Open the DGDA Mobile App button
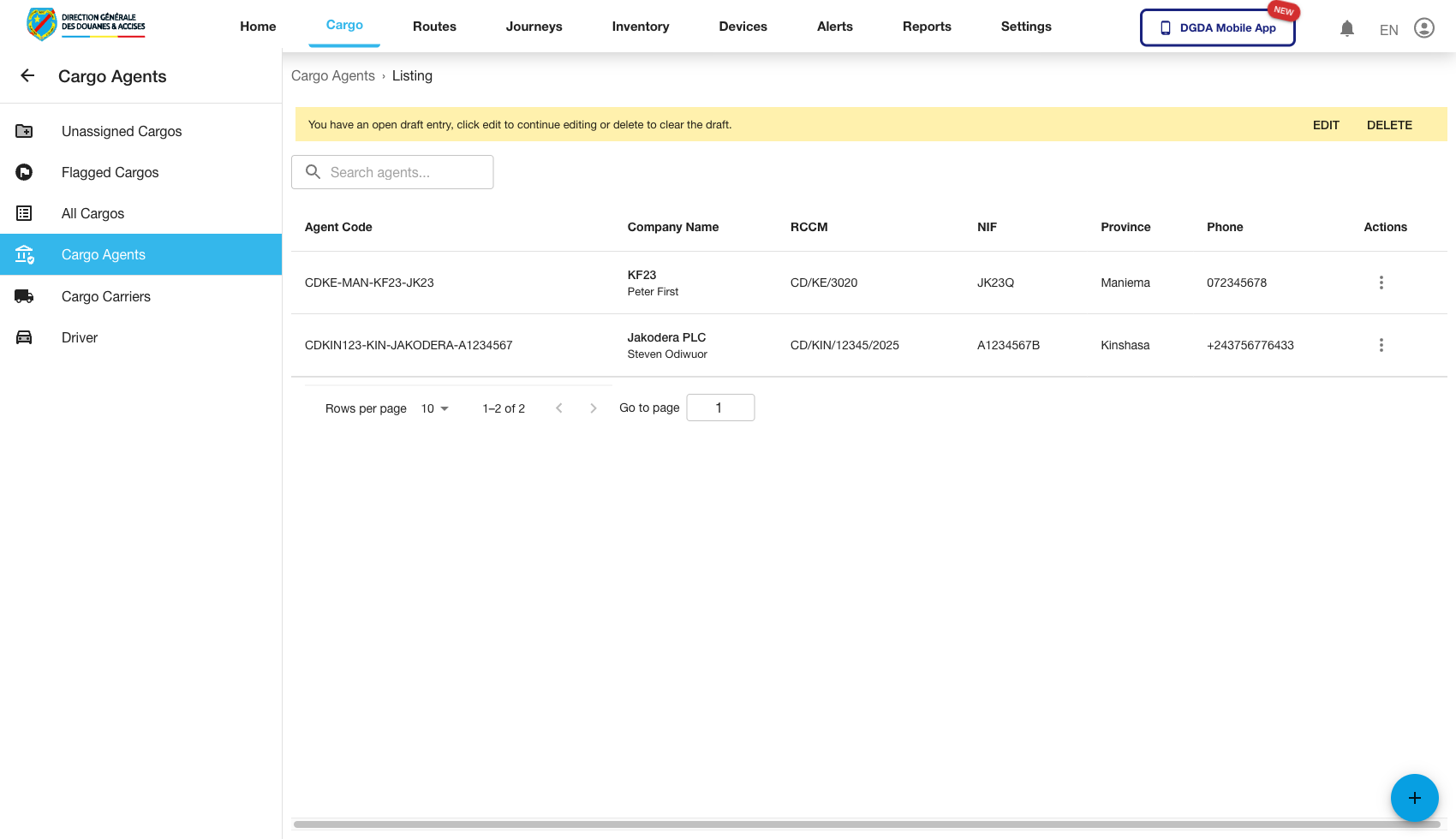Screen dimensions: 1456x839 (1217, 27)
